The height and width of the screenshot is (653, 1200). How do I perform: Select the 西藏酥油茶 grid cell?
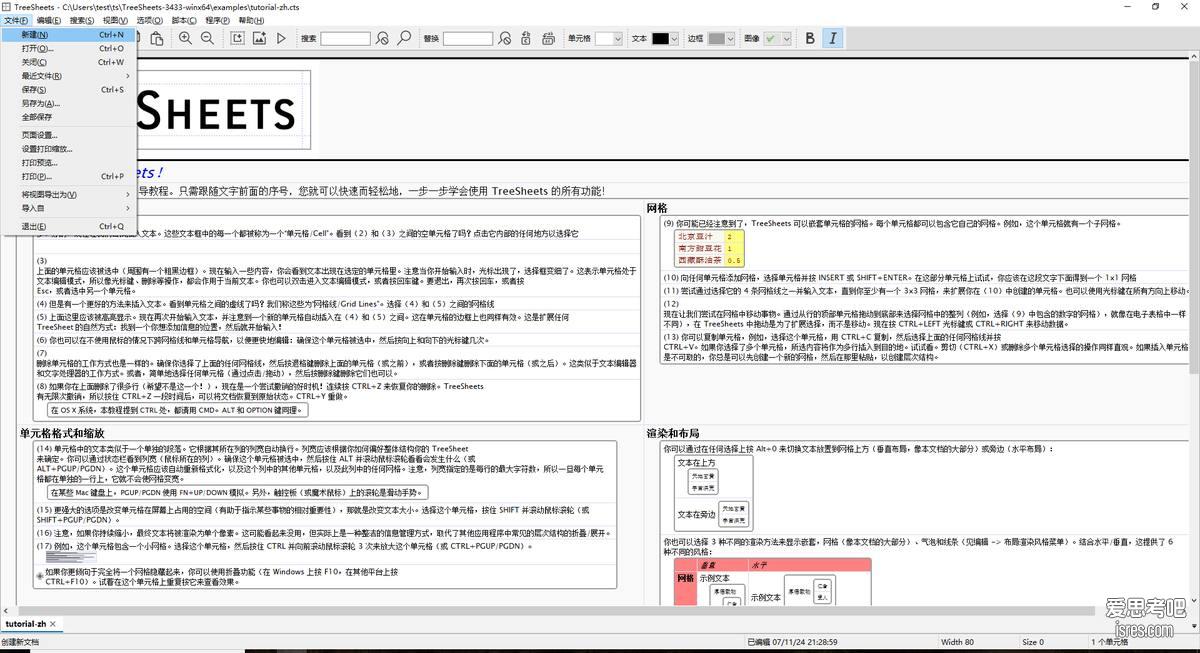tap(699, 260)
